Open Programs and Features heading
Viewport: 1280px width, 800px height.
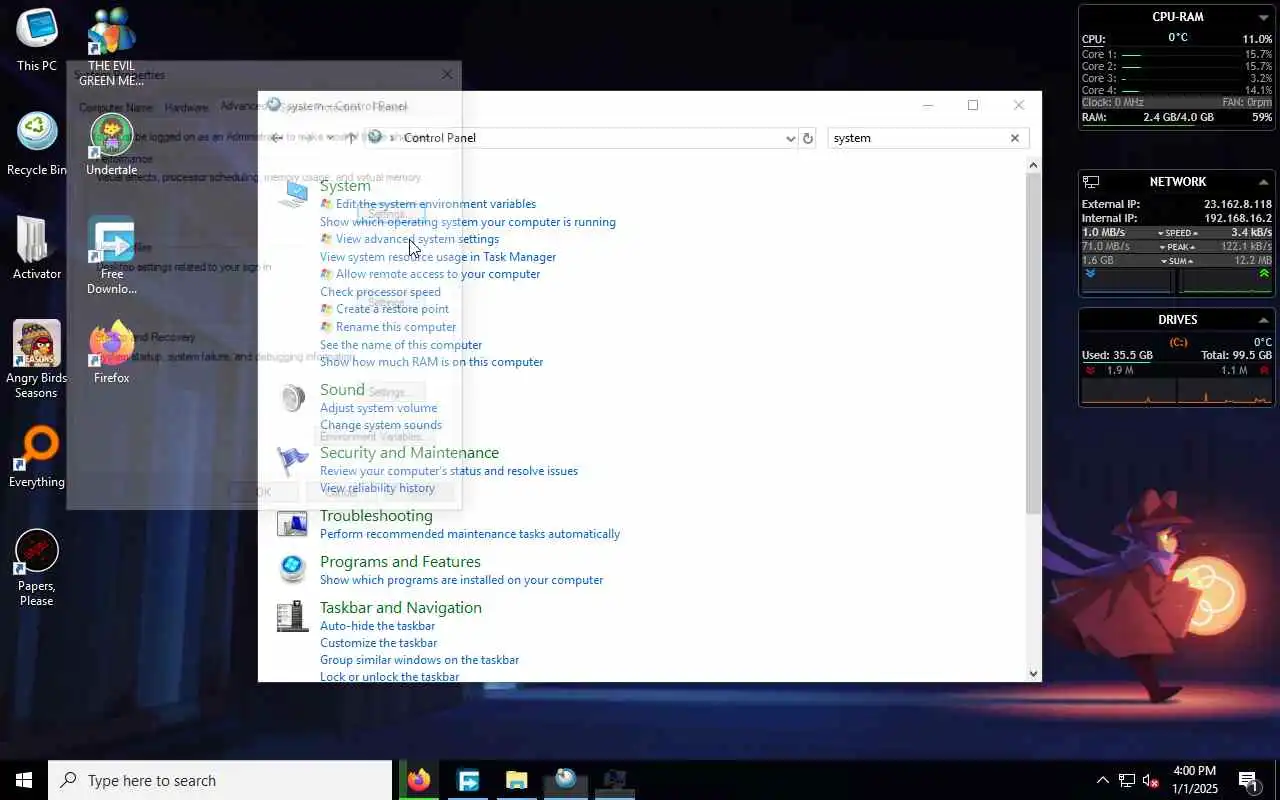(400, 562)
